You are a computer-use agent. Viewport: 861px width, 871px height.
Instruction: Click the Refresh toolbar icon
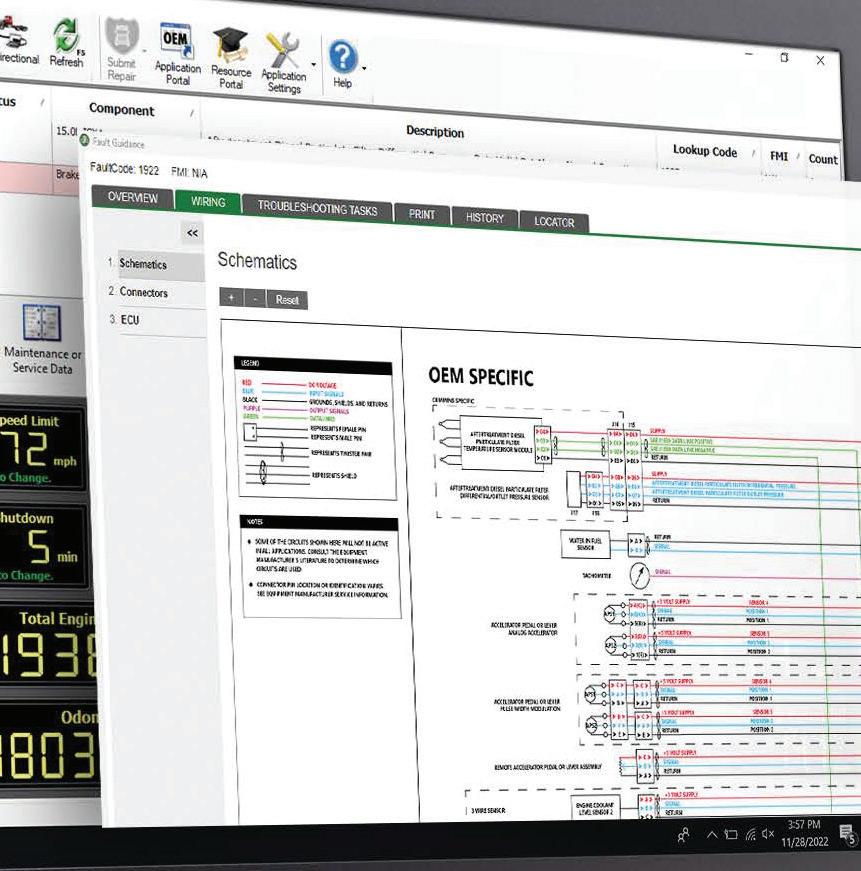coord(67,43)
